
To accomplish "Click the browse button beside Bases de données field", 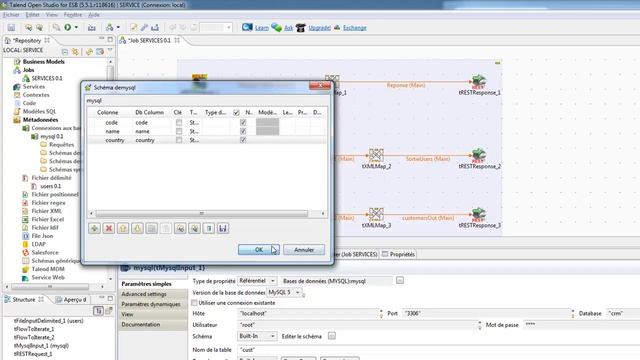I will tap(400, 280).
